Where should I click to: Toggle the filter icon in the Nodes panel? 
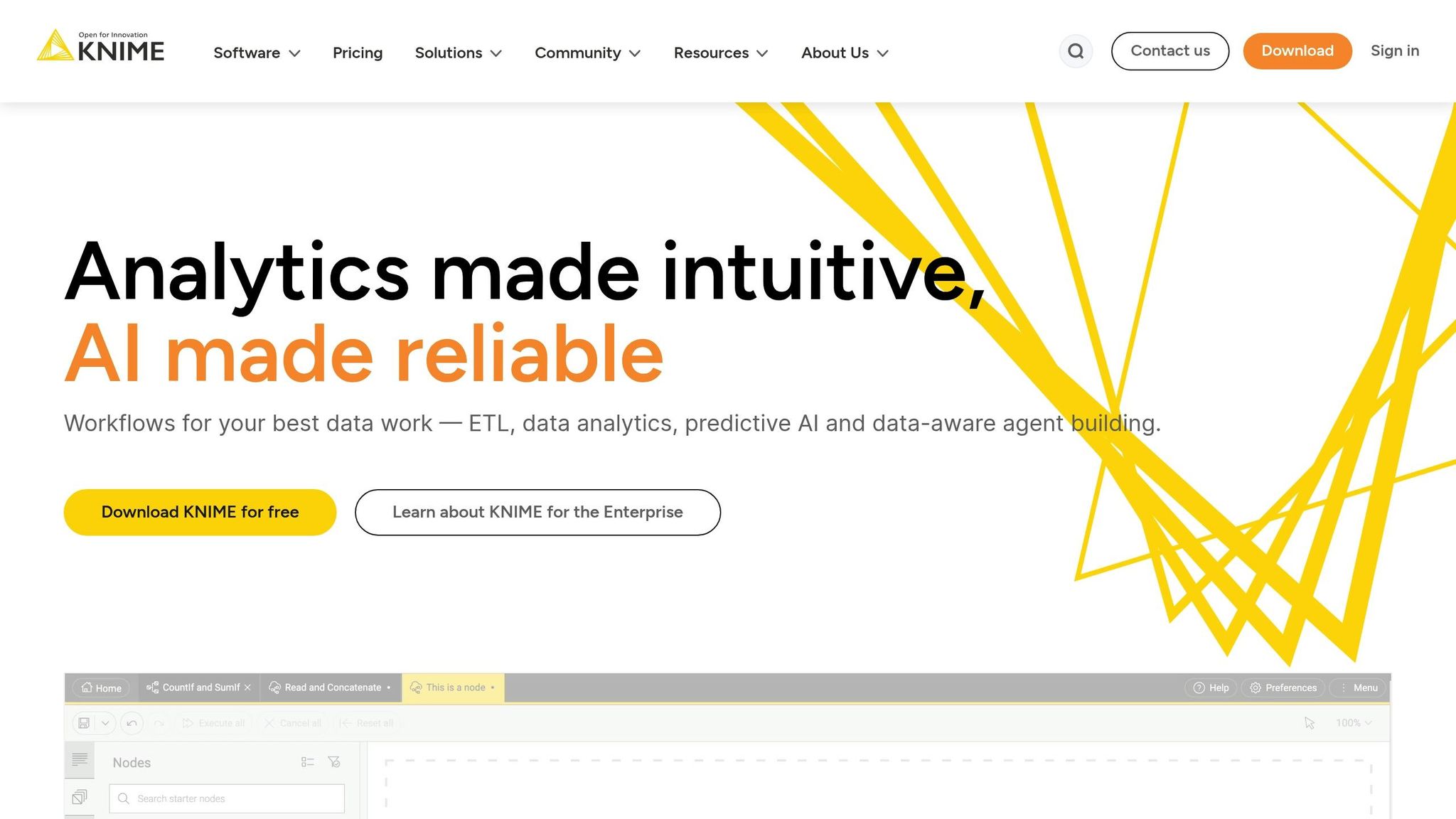(x=333, y=762)
